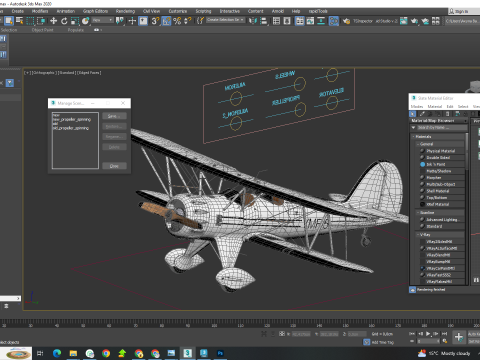Switch to Object Paint ribbon tab
480x360 pixels.
[42, 30]
